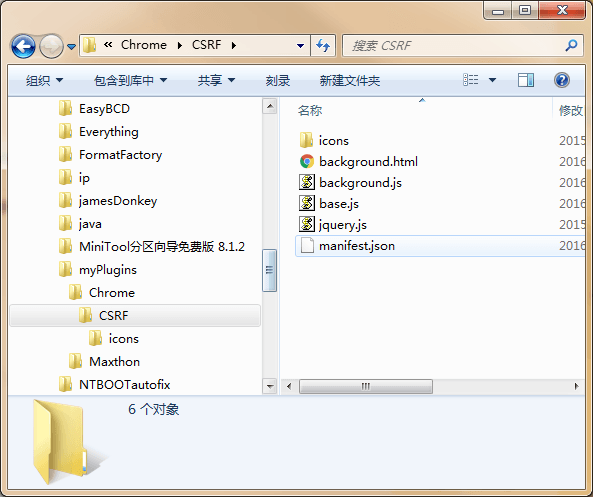Image resolution: width=593 pixels, height=497 pixels.
Task: Click the horizontal scrollbar thumb in file list
Action: (x=366, y=386)
